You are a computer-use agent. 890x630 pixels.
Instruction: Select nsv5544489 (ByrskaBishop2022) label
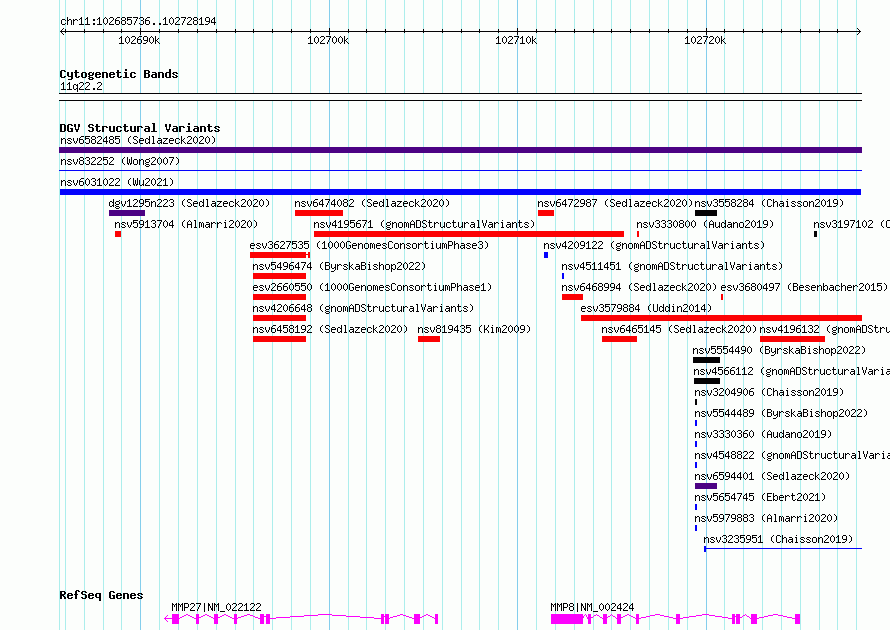(x=781, y=413)
